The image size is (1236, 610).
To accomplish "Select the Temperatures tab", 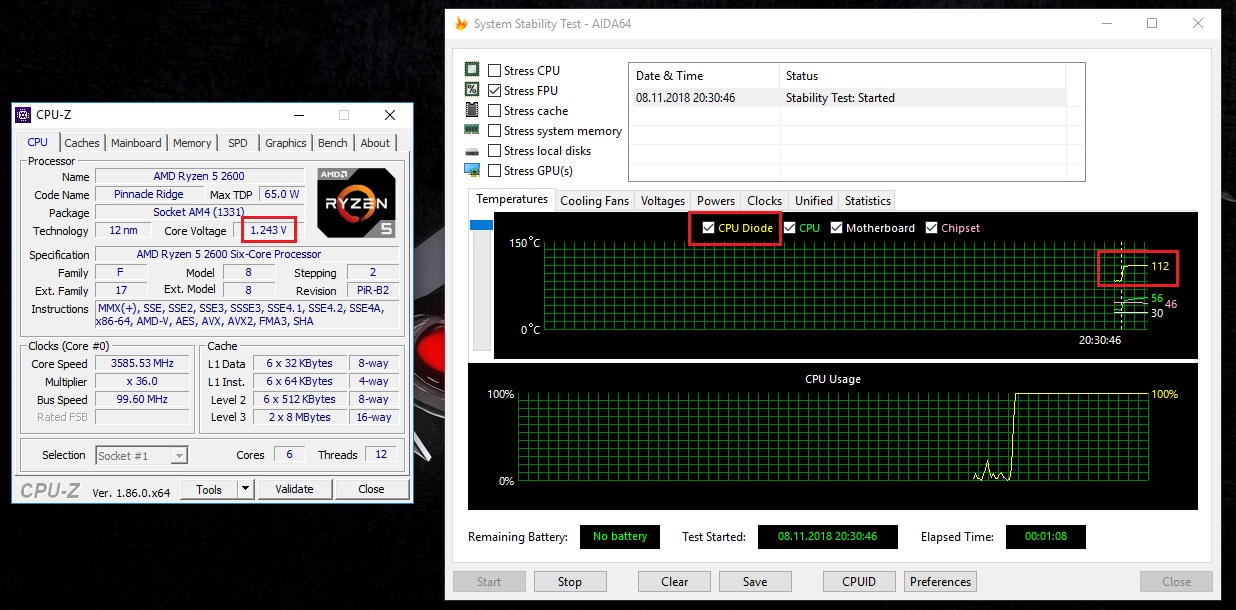I will tap(511, 199).
